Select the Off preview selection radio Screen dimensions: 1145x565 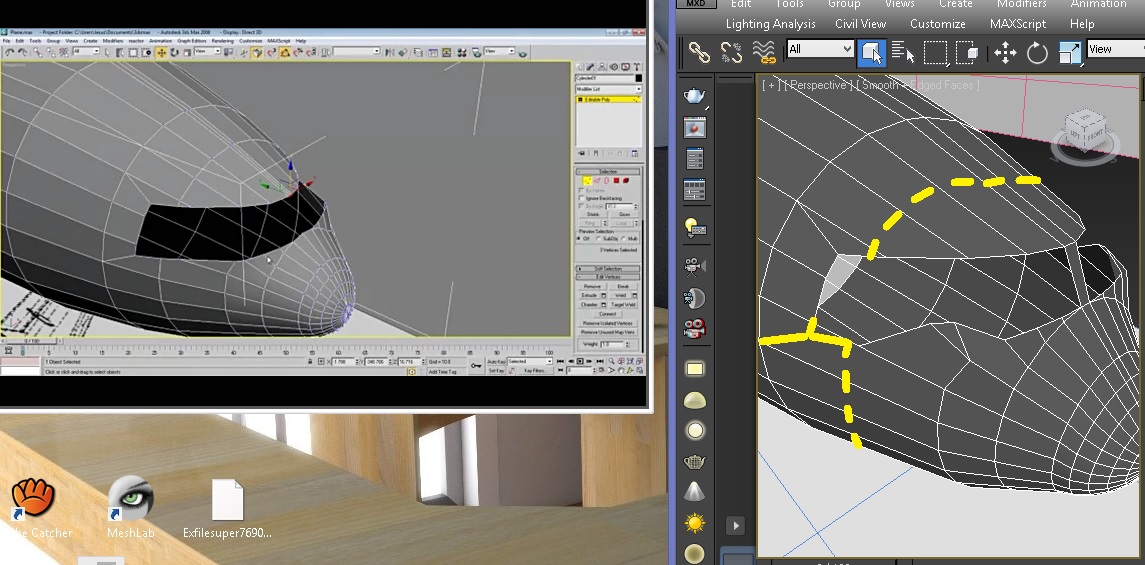[x=578, y=239]
